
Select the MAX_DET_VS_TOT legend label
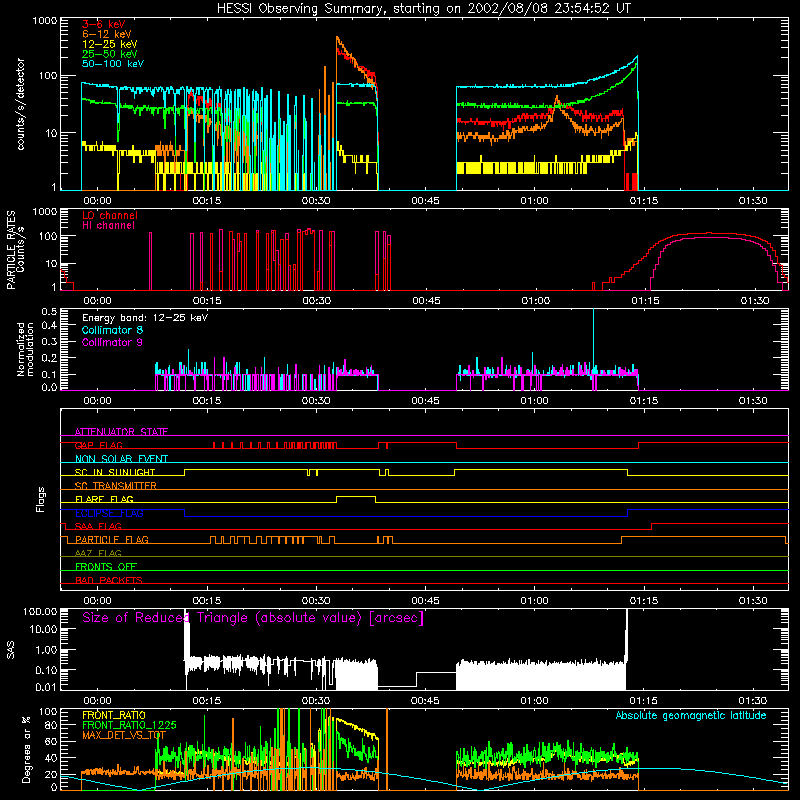(124, 735)
